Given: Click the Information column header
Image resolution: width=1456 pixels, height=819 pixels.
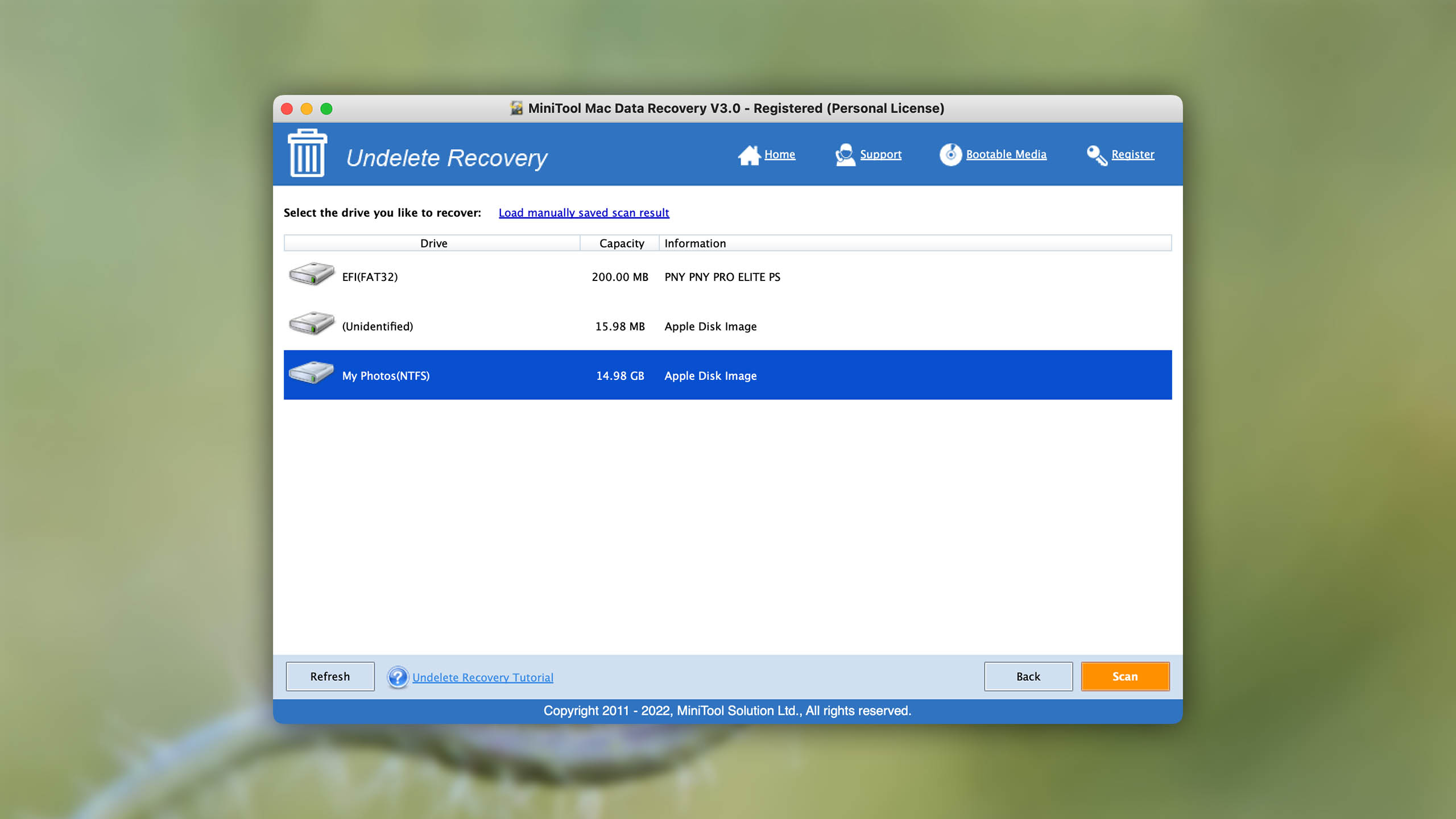Looking at the screenshot, I should point(915,243).
